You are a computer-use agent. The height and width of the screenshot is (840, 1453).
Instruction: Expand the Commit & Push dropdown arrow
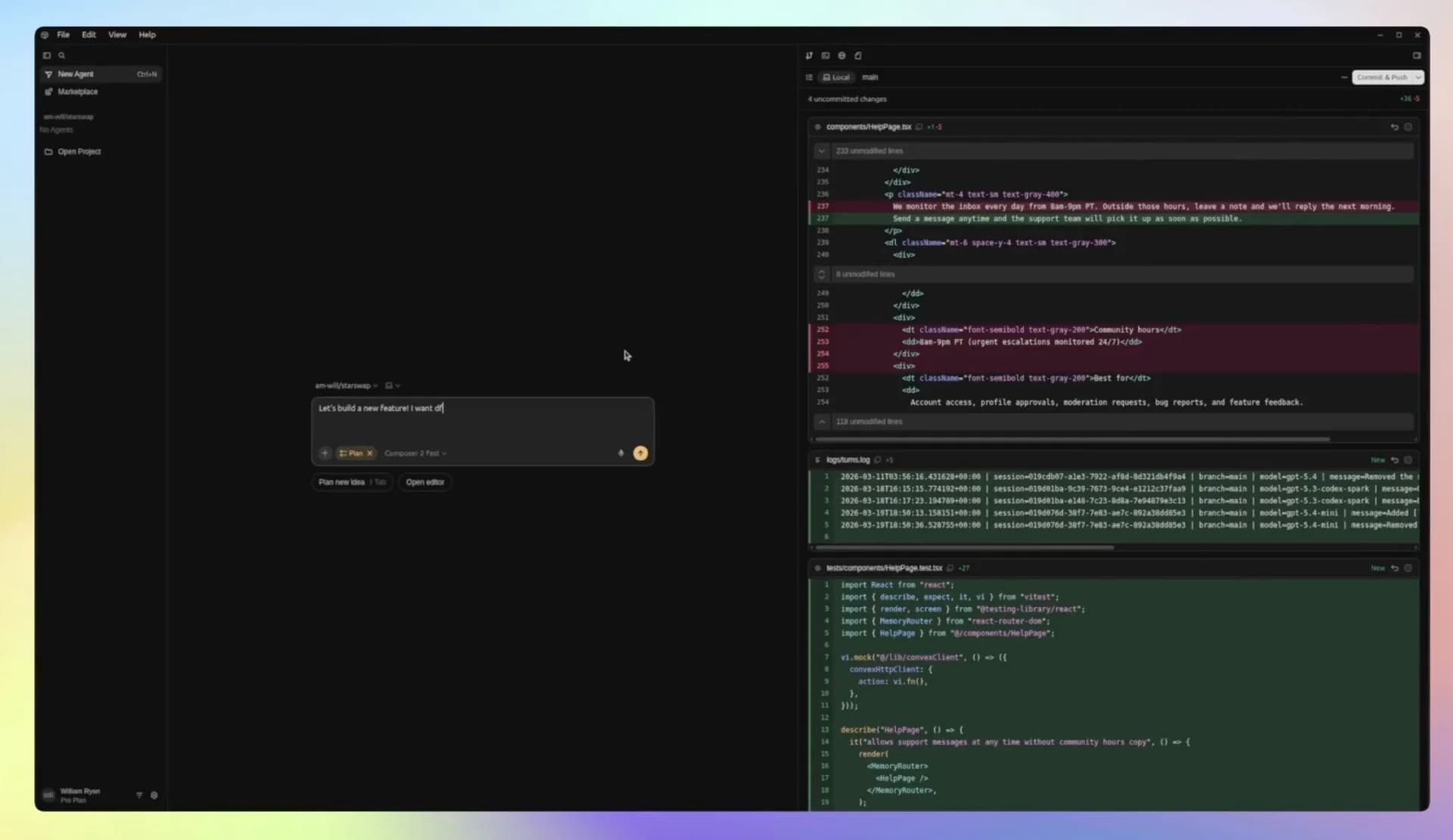[1416, 76]
